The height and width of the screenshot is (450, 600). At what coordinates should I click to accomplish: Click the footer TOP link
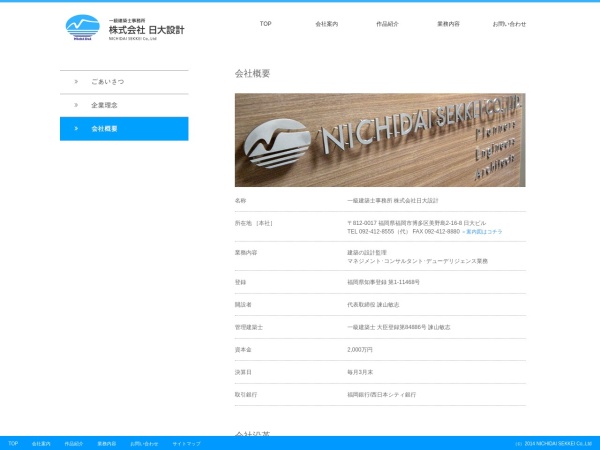click(x=13, y=443)
